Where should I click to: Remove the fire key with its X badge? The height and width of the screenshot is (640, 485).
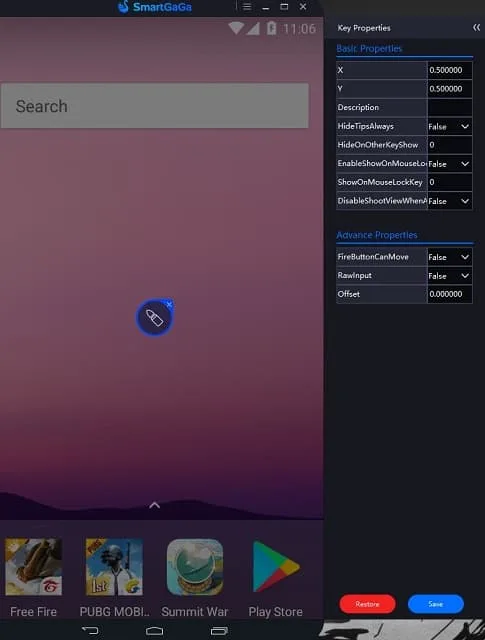click(x=169, y=304)
